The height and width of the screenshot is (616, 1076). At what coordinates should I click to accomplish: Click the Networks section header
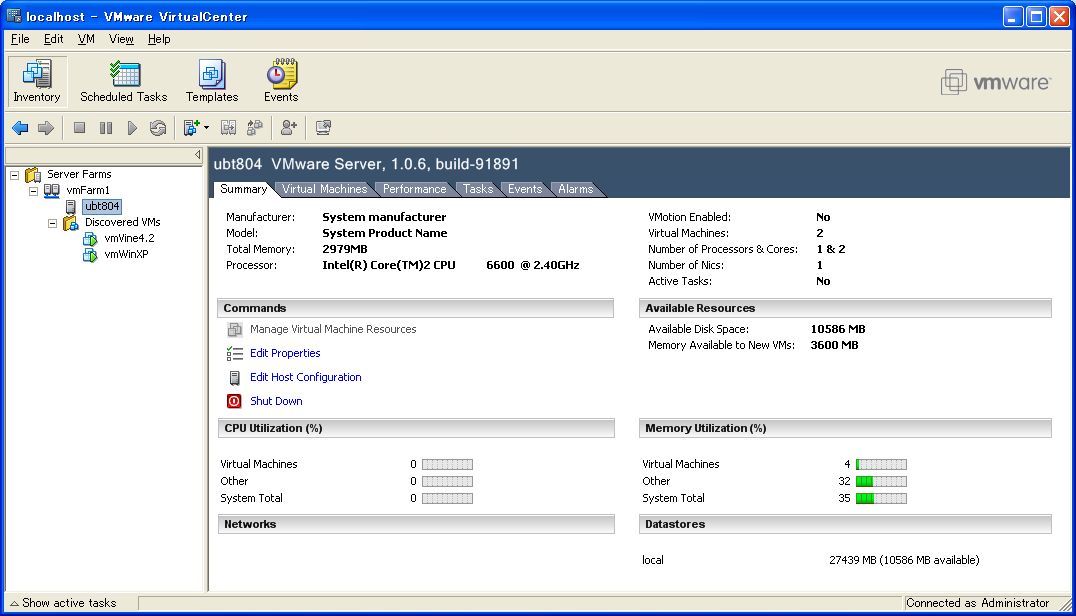point(416,525)
